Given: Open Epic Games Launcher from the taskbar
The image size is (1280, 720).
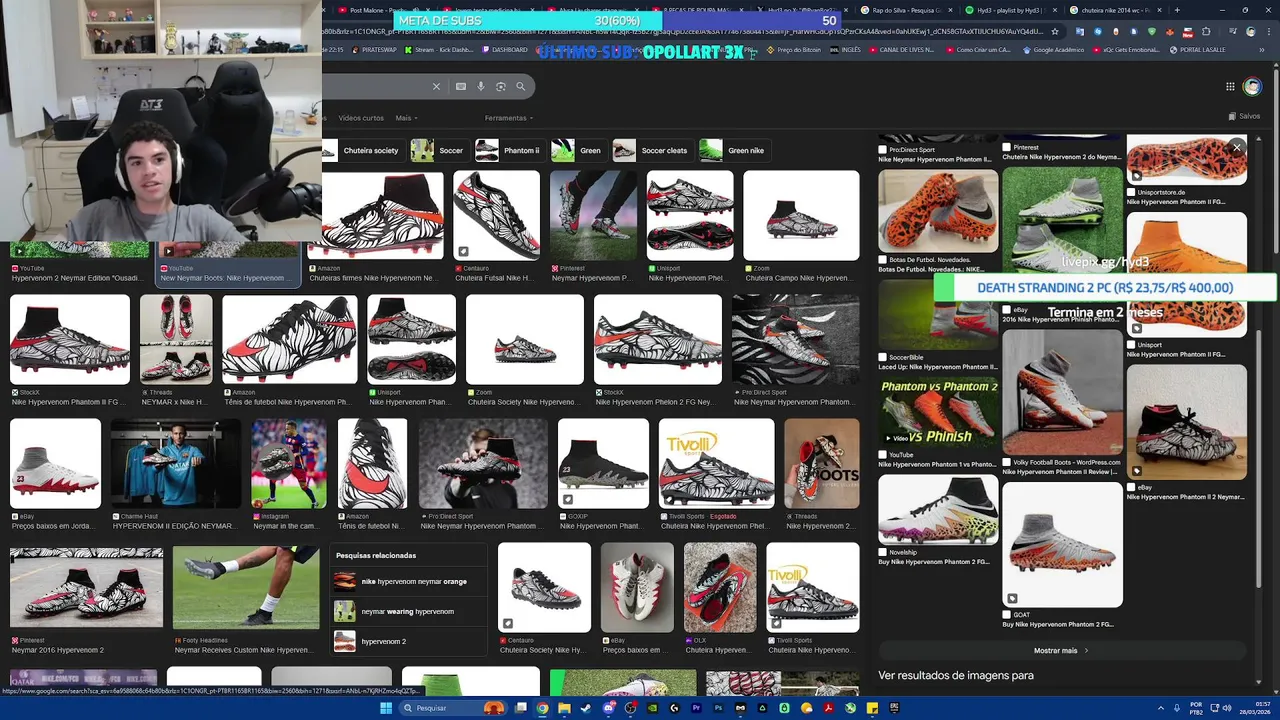Looking at the screenshot, I should [894, 708].
